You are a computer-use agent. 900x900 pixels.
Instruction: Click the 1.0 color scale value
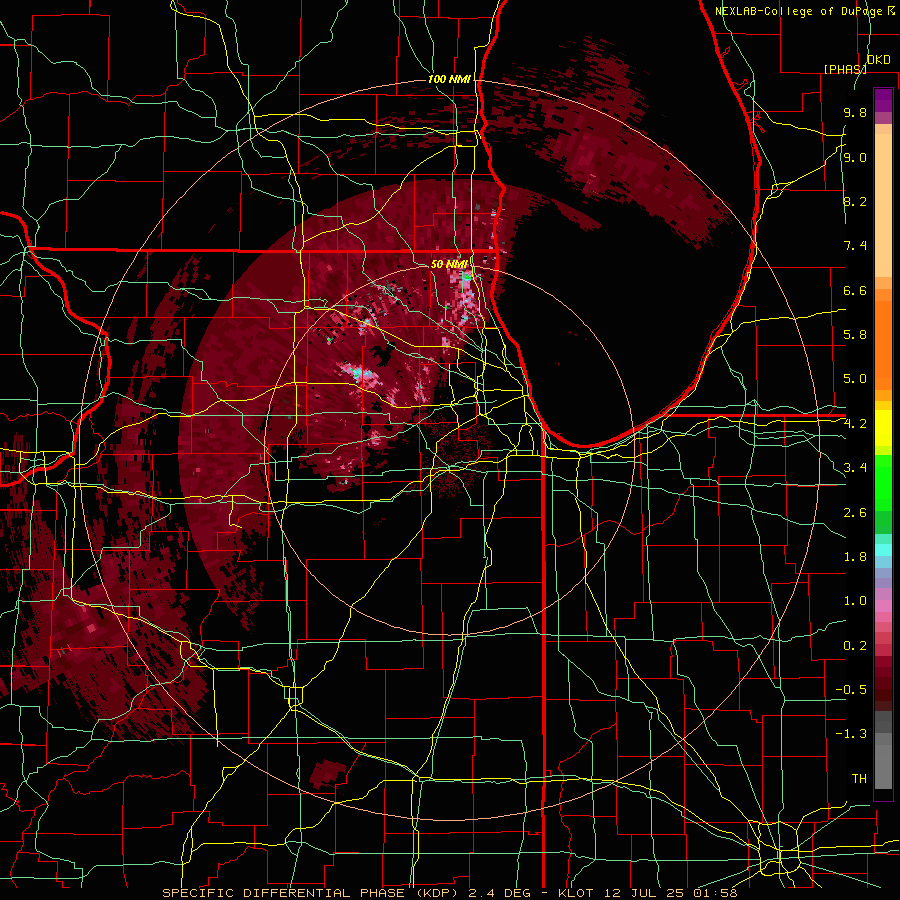click(x=855, y=602)
